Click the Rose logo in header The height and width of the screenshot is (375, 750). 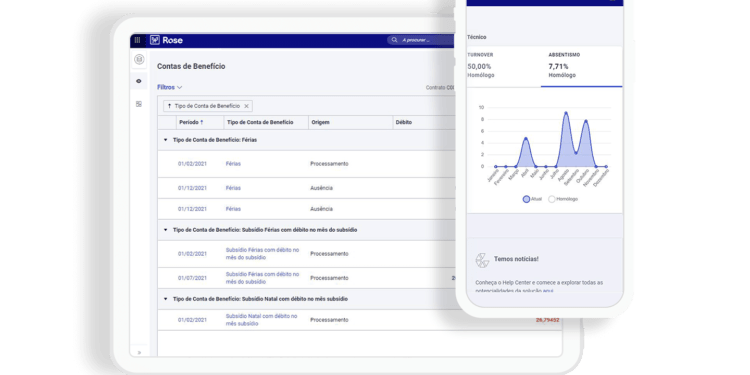click(x=166, y=40)
